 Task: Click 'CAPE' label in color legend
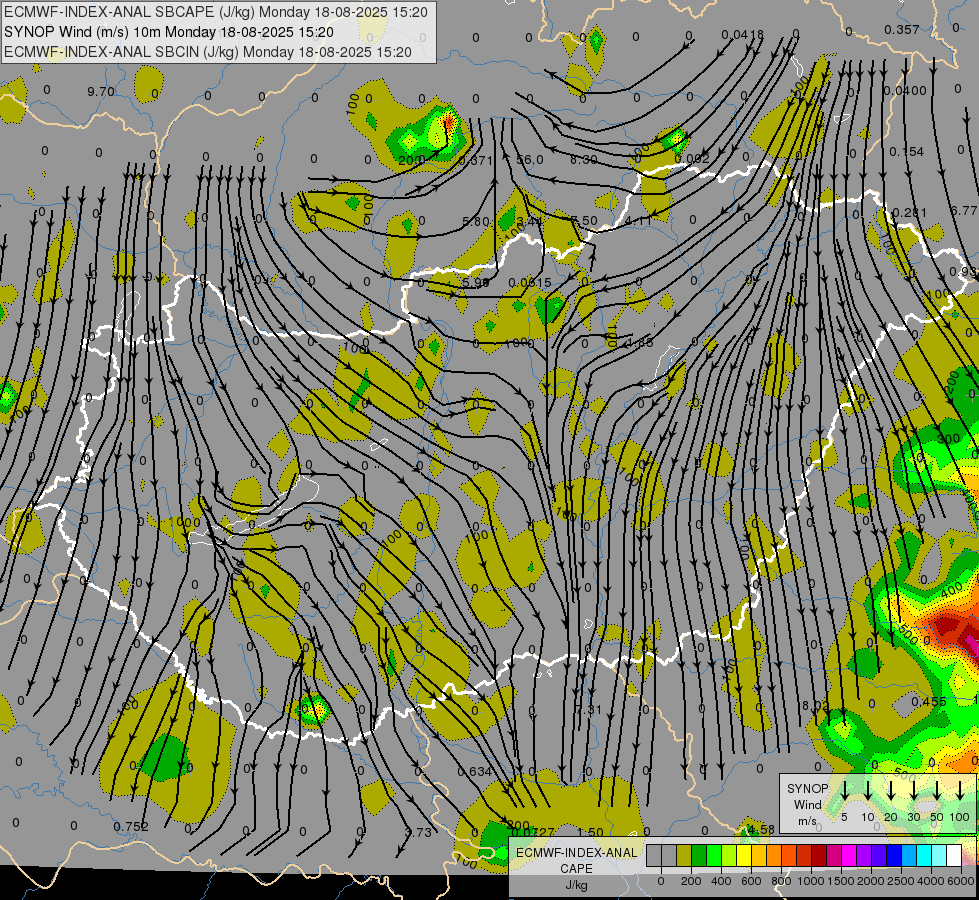click(x=576, y=869)
